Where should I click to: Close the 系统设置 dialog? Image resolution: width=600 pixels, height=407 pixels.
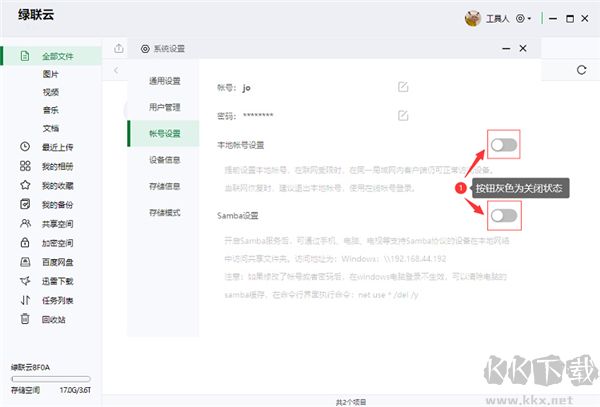pos(523,49)
